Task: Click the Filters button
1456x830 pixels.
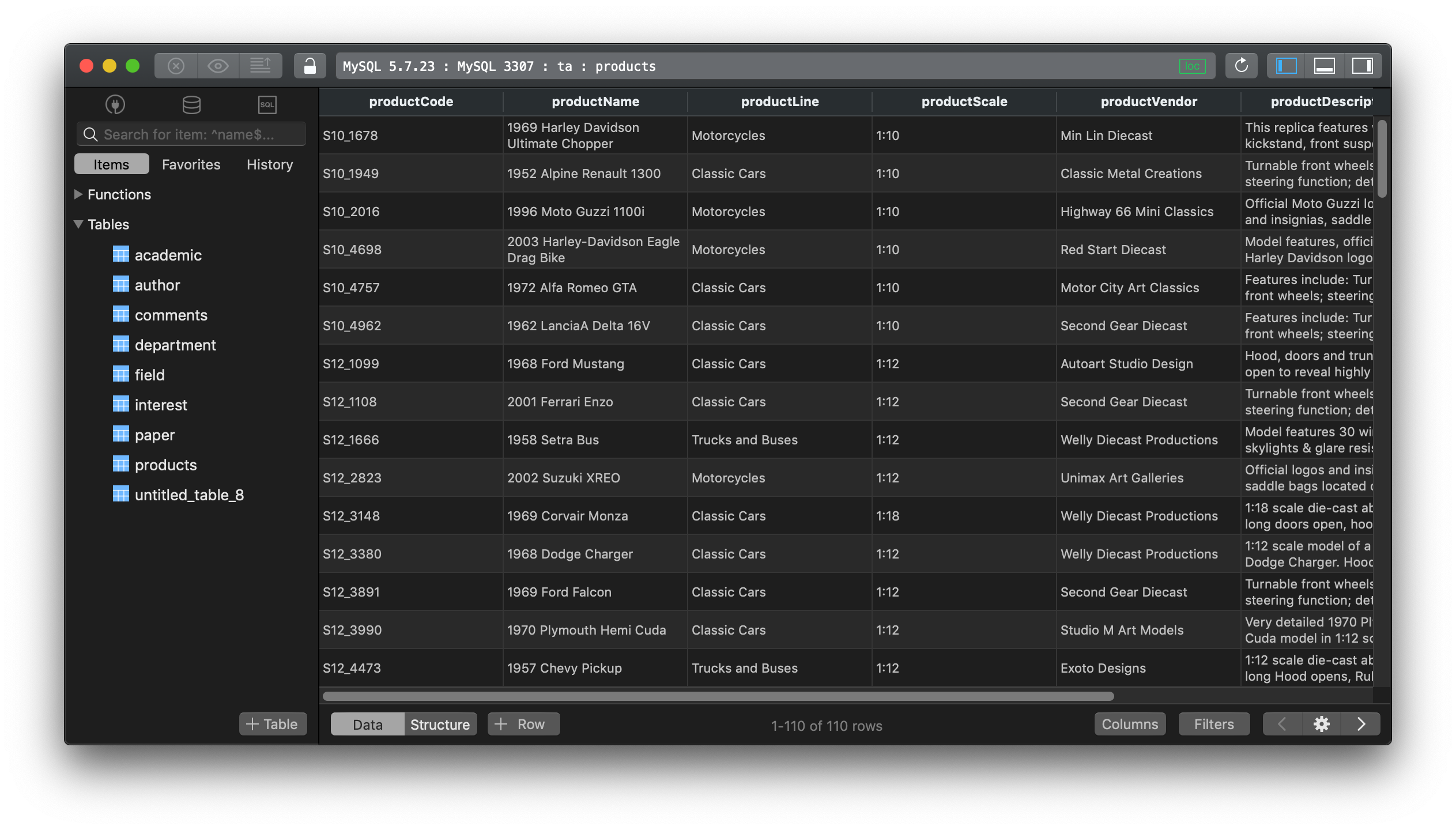Action: (1213, 723)
